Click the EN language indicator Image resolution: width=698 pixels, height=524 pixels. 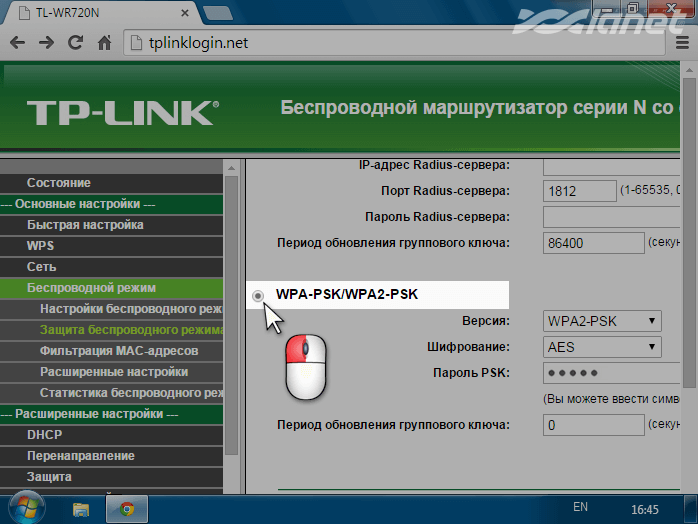pos(580,507)
